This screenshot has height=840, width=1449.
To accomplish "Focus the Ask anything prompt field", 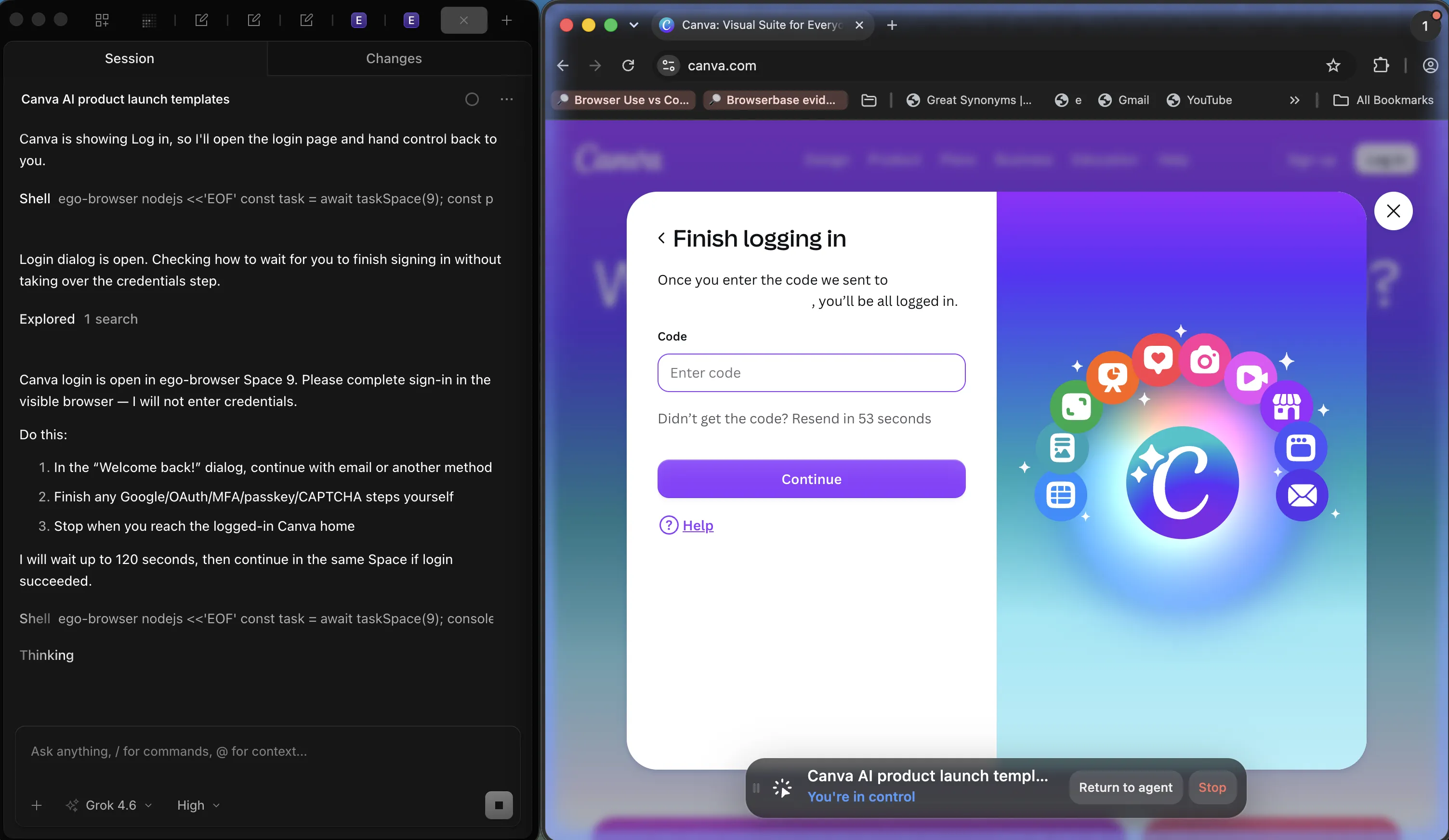I will 267,751.
